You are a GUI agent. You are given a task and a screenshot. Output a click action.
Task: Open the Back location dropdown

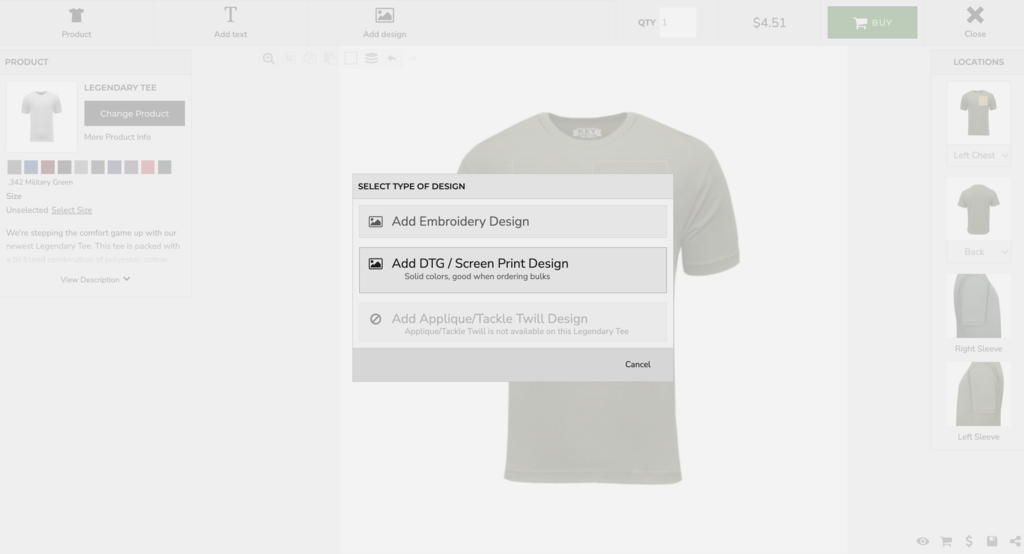coord(979,252)
